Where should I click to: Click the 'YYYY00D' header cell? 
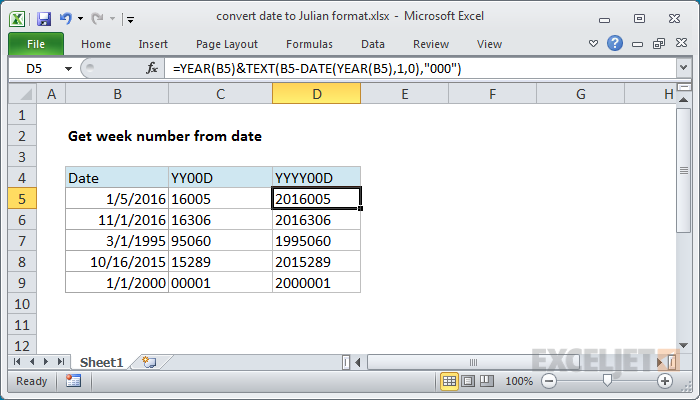[x=317, y=178]
